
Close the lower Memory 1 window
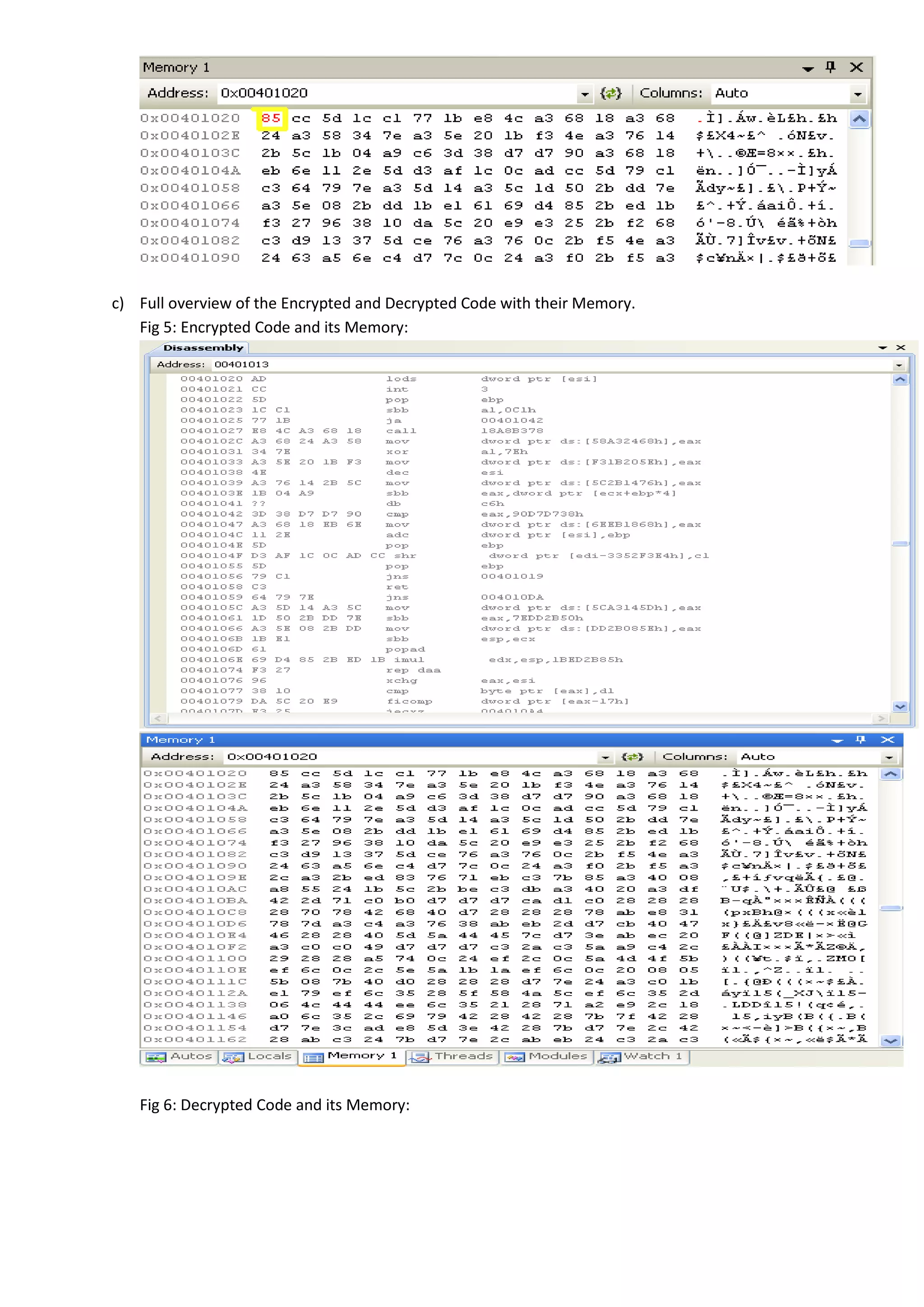[887, 739]
